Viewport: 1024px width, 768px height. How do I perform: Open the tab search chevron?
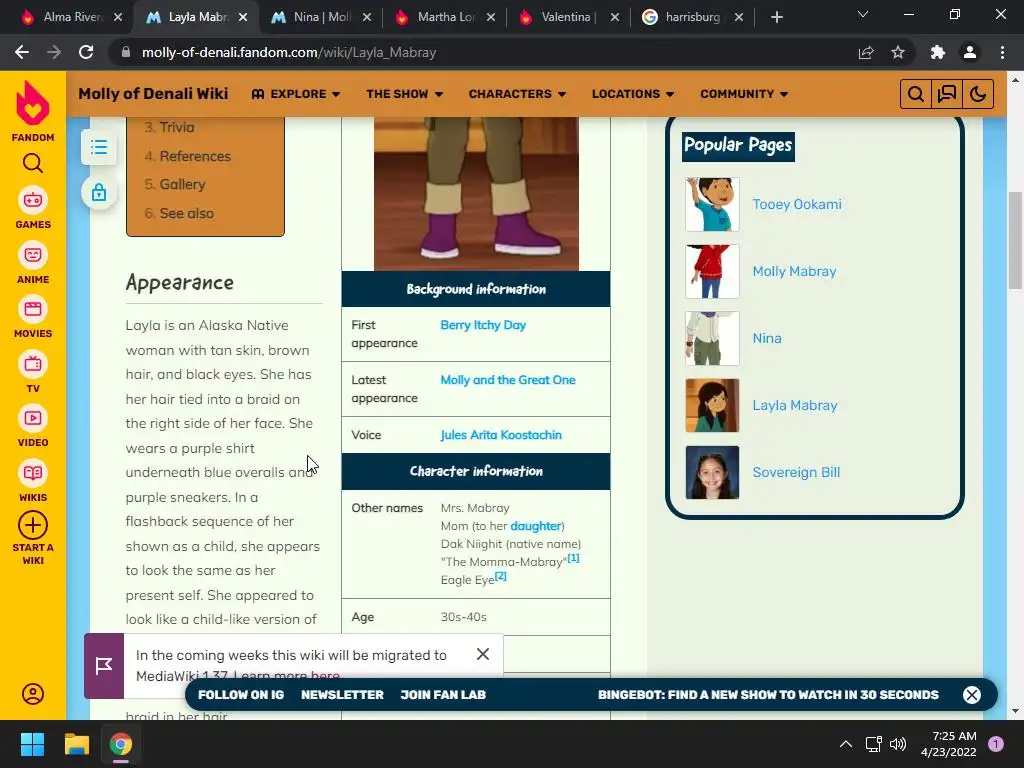pos(863,14)
